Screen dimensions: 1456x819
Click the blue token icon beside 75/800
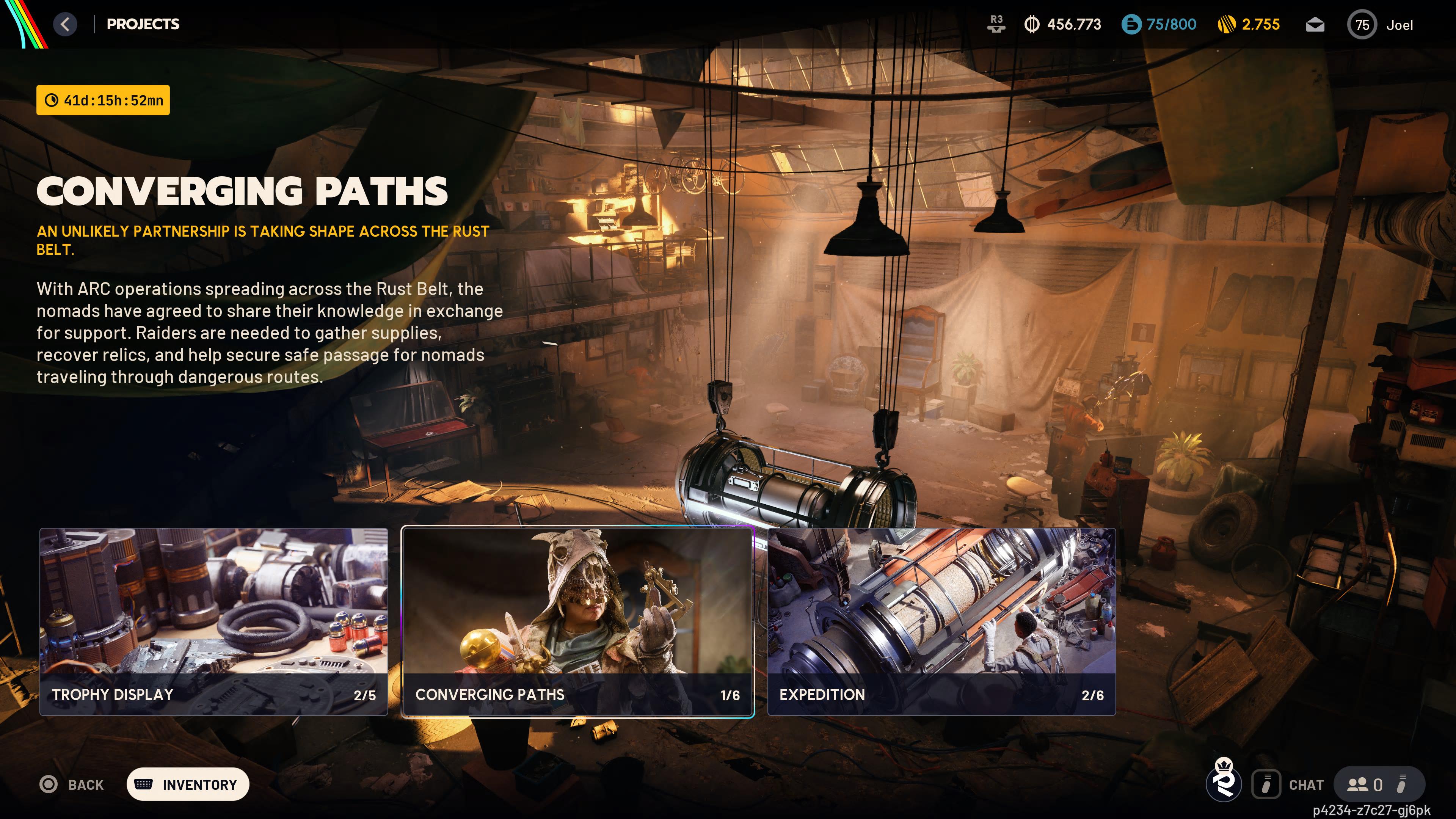[x=1131, y=24]
